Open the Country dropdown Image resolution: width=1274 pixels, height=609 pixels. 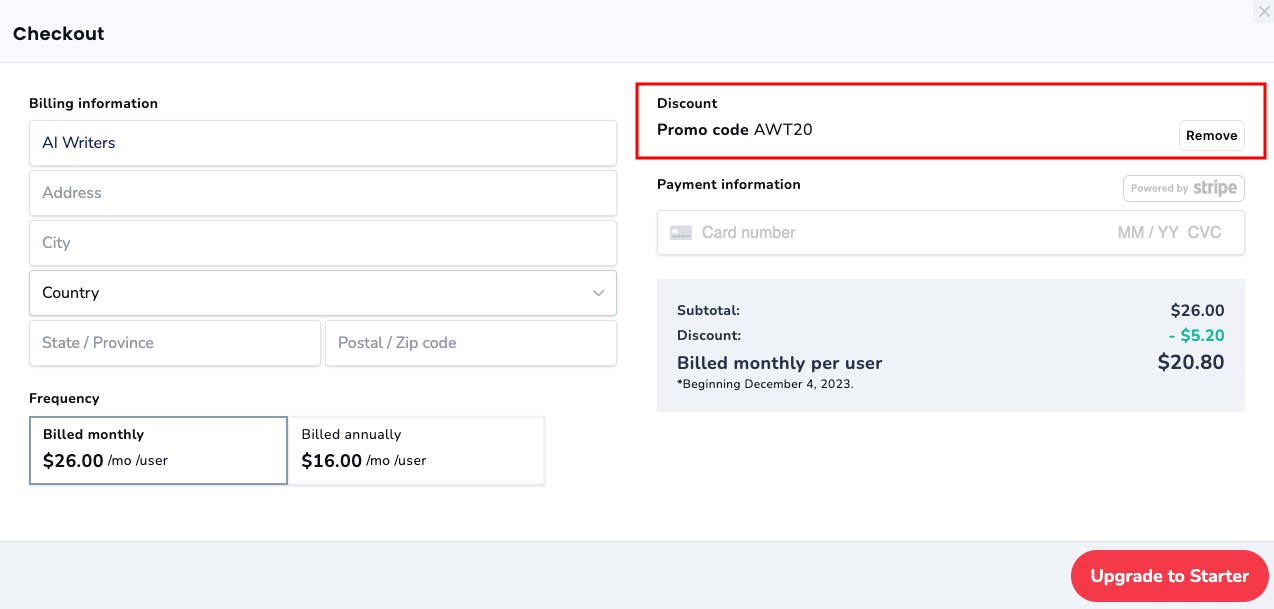pyautogui.click(x=322, y=293)
